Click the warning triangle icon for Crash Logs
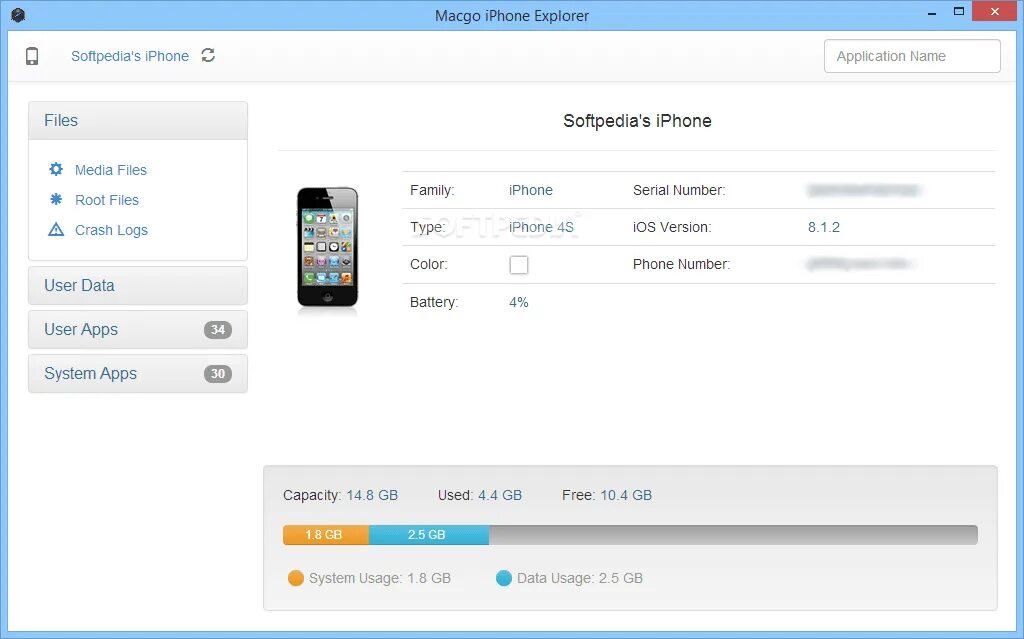 click(x=56, y=229)
